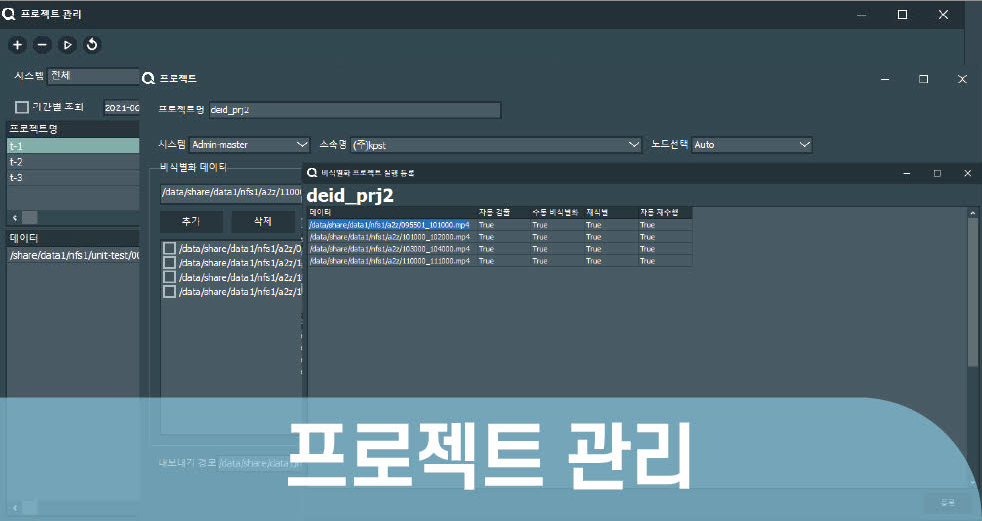Expand the 소속명 (주)kpst dropdown

tap(496, 145)
